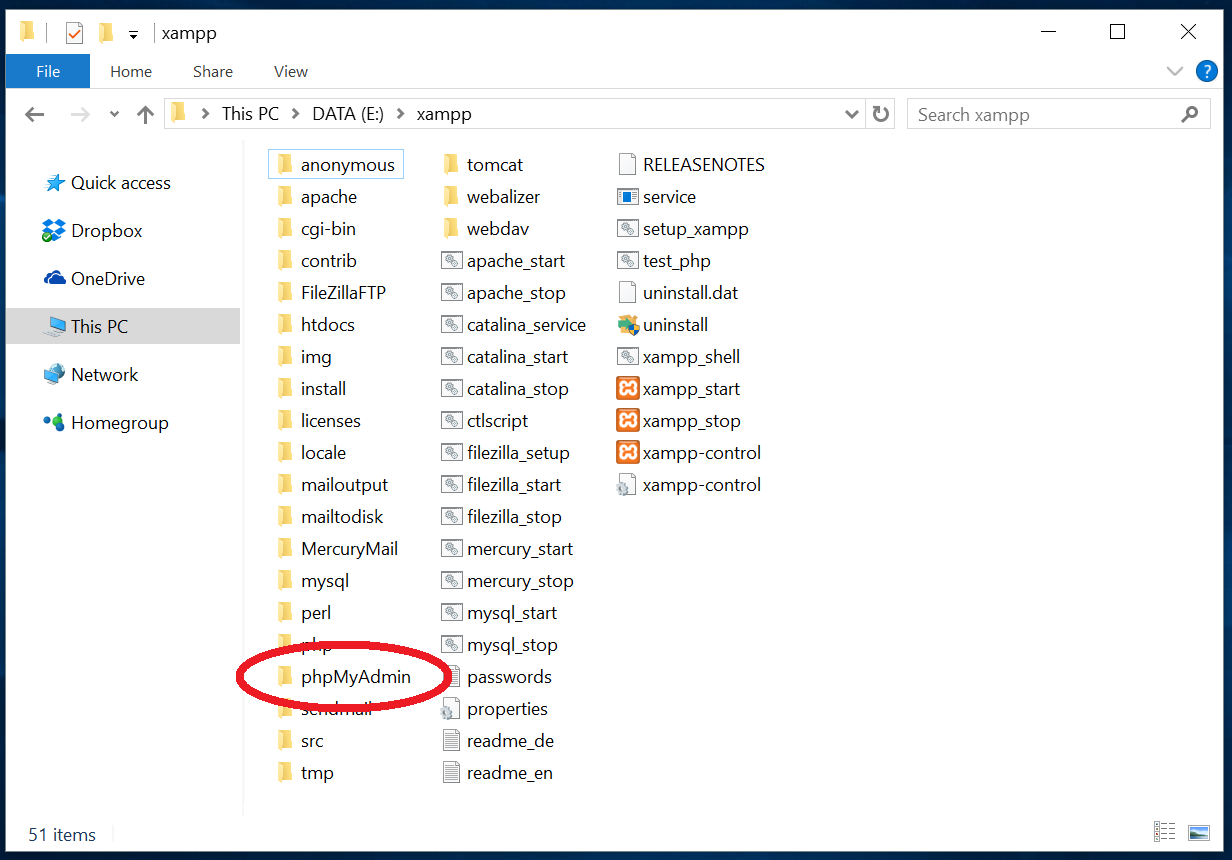Select the apache_start batch file
The image size is (1232, 860).
tap(503, 261)
